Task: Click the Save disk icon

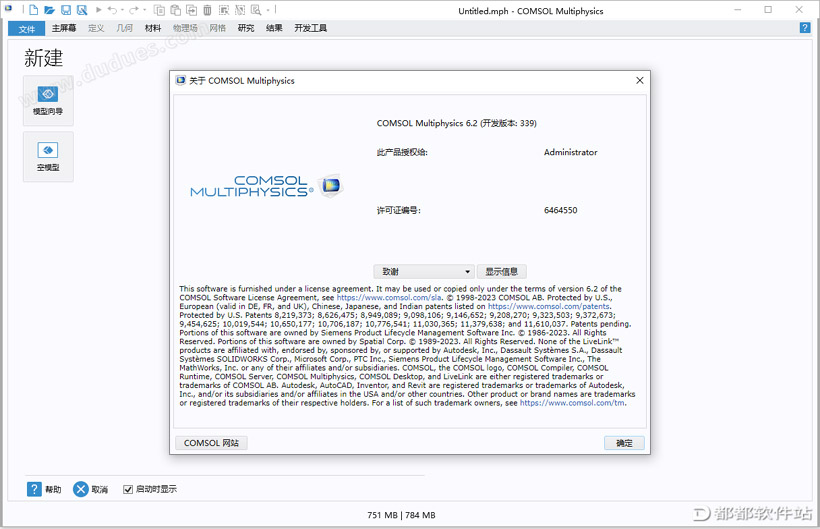Action: (x=66, y=10)
